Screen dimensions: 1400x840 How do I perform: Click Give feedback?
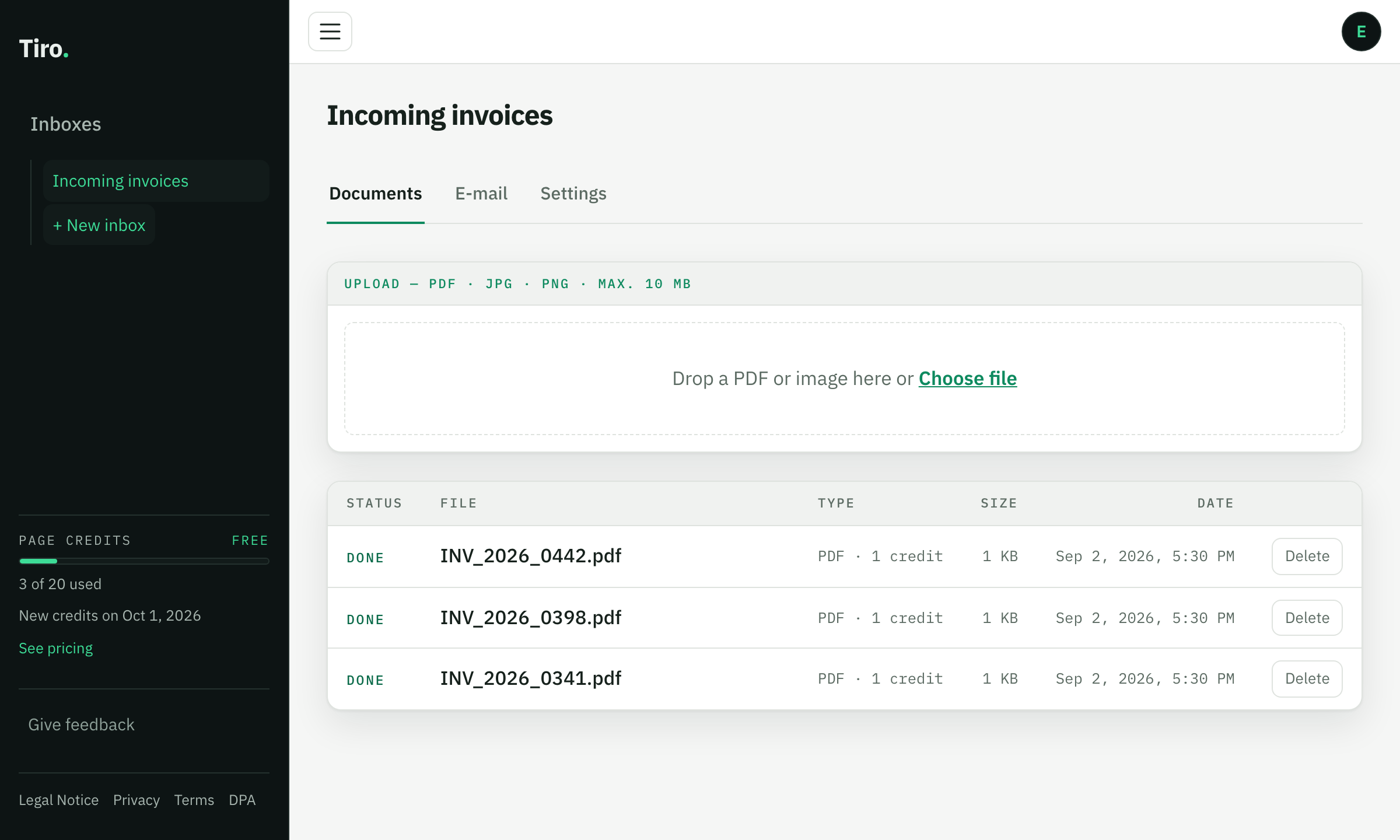point(82,724)
